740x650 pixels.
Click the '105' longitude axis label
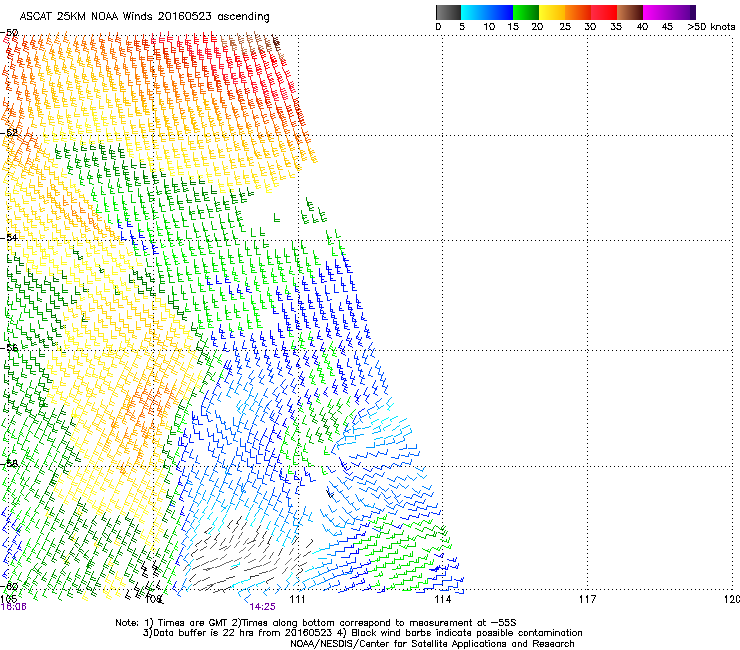tap(9, 599)
